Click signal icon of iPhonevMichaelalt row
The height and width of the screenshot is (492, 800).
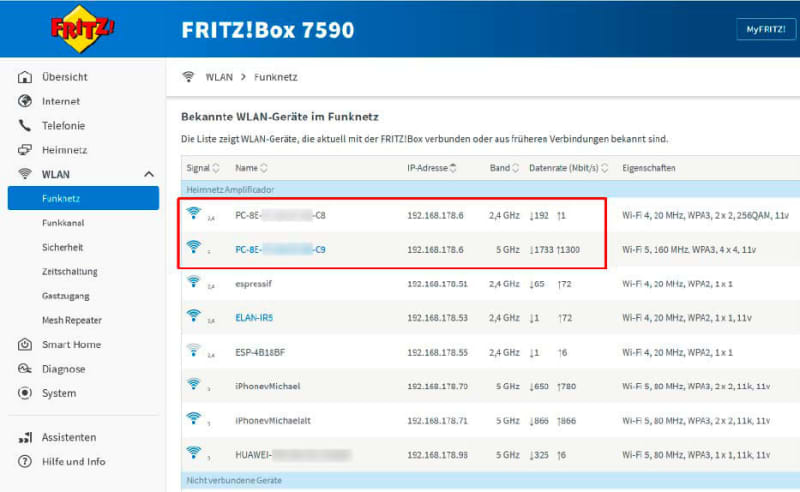193,418
